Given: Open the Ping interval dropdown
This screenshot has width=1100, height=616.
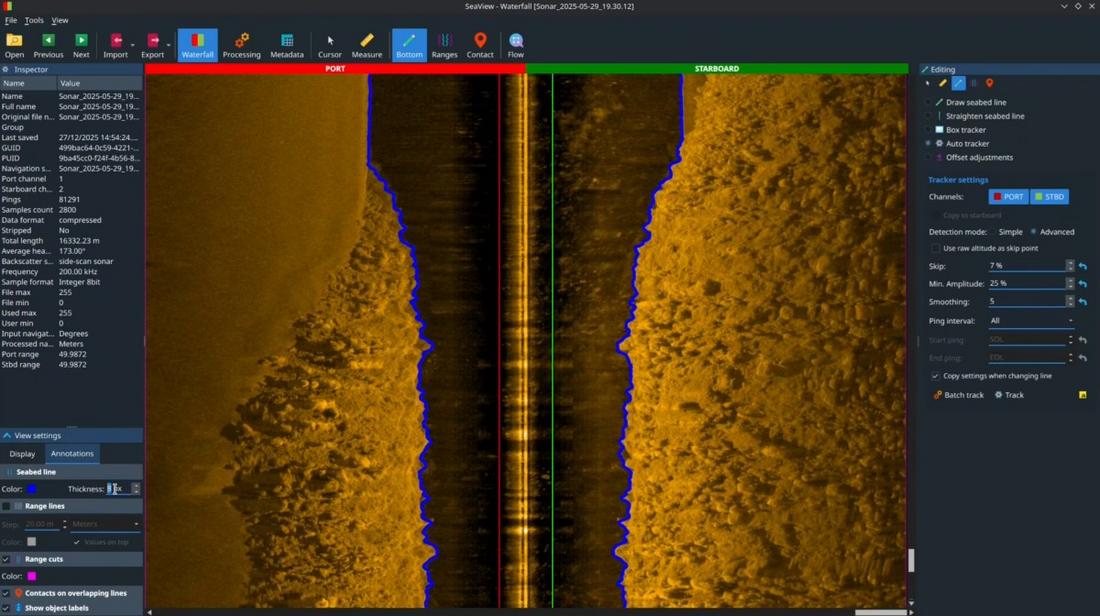Looking at the screenshot, I should [x=1030, y=321].
